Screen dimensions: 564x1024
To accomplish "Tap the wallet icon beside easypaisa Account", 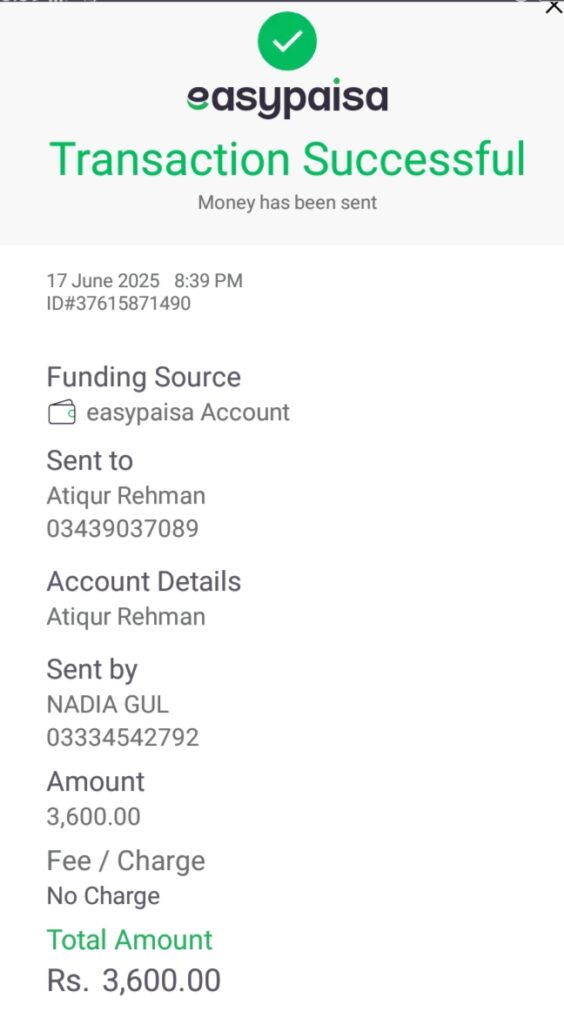I will click(x=62, y=413).
